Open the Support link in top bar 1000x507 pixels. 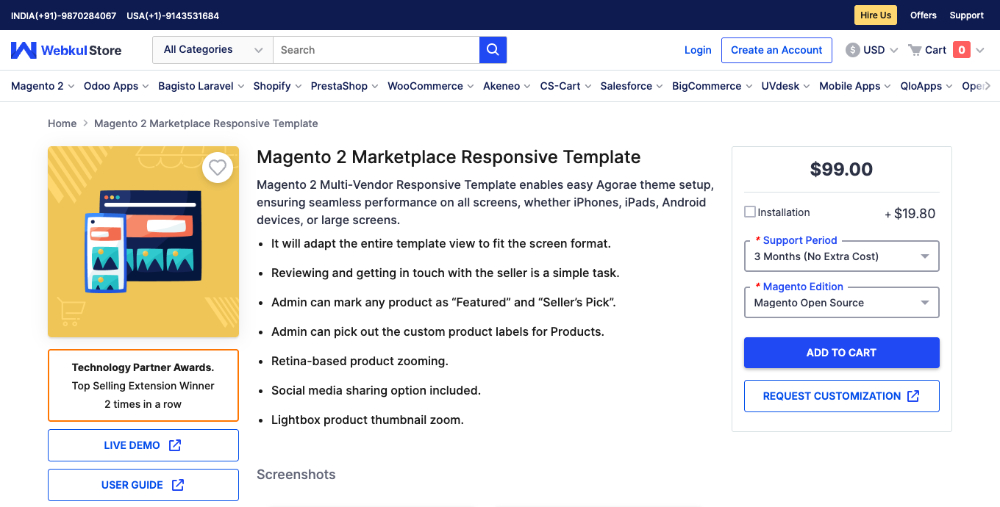click(x=966, y=15)
